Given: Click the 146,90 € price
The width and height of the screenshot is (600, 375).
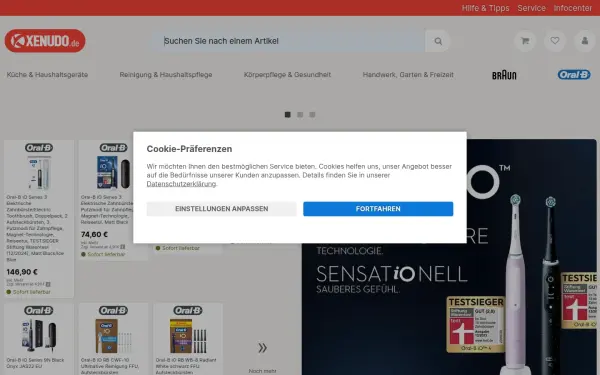Looking at the screenshot, I should click(x=22, y=272).
